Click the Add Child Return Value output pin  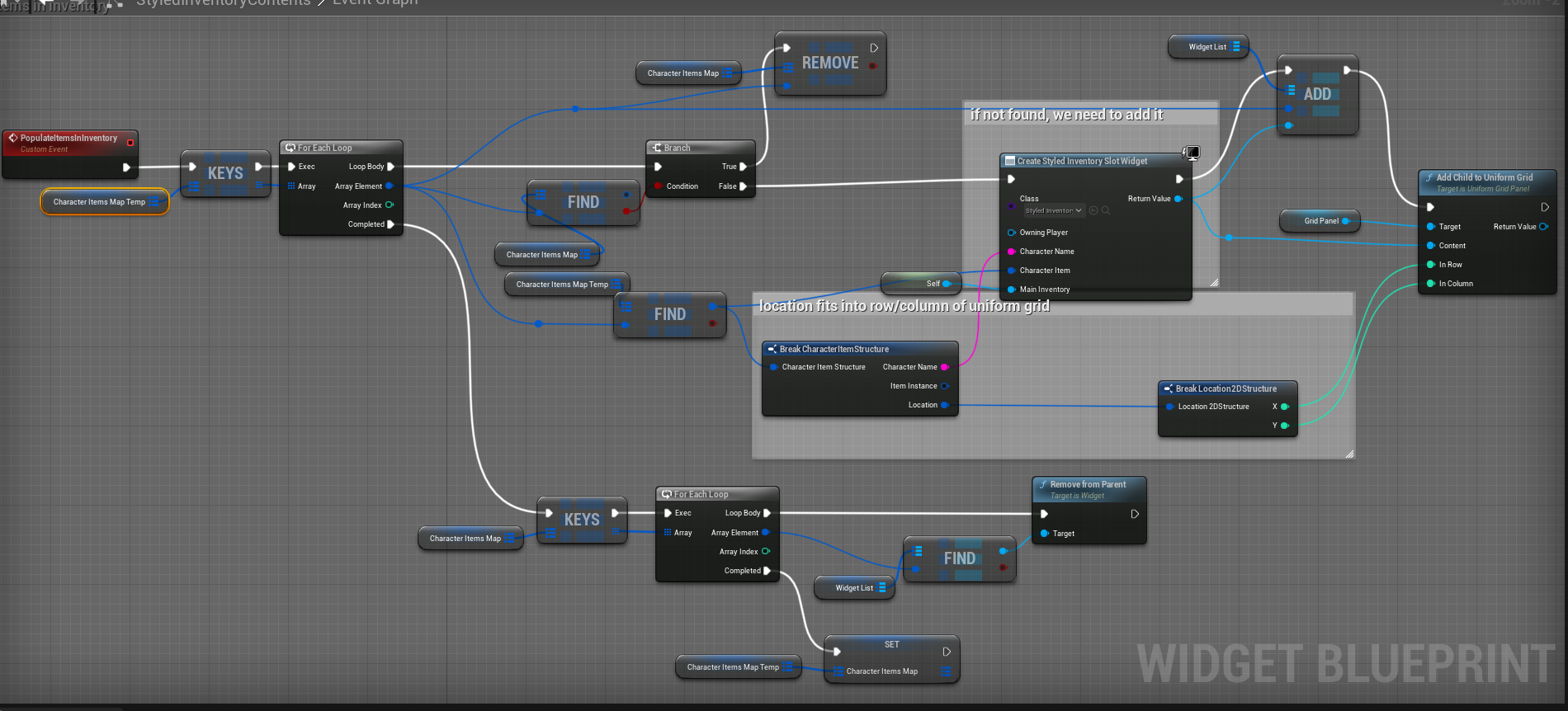1543,227
